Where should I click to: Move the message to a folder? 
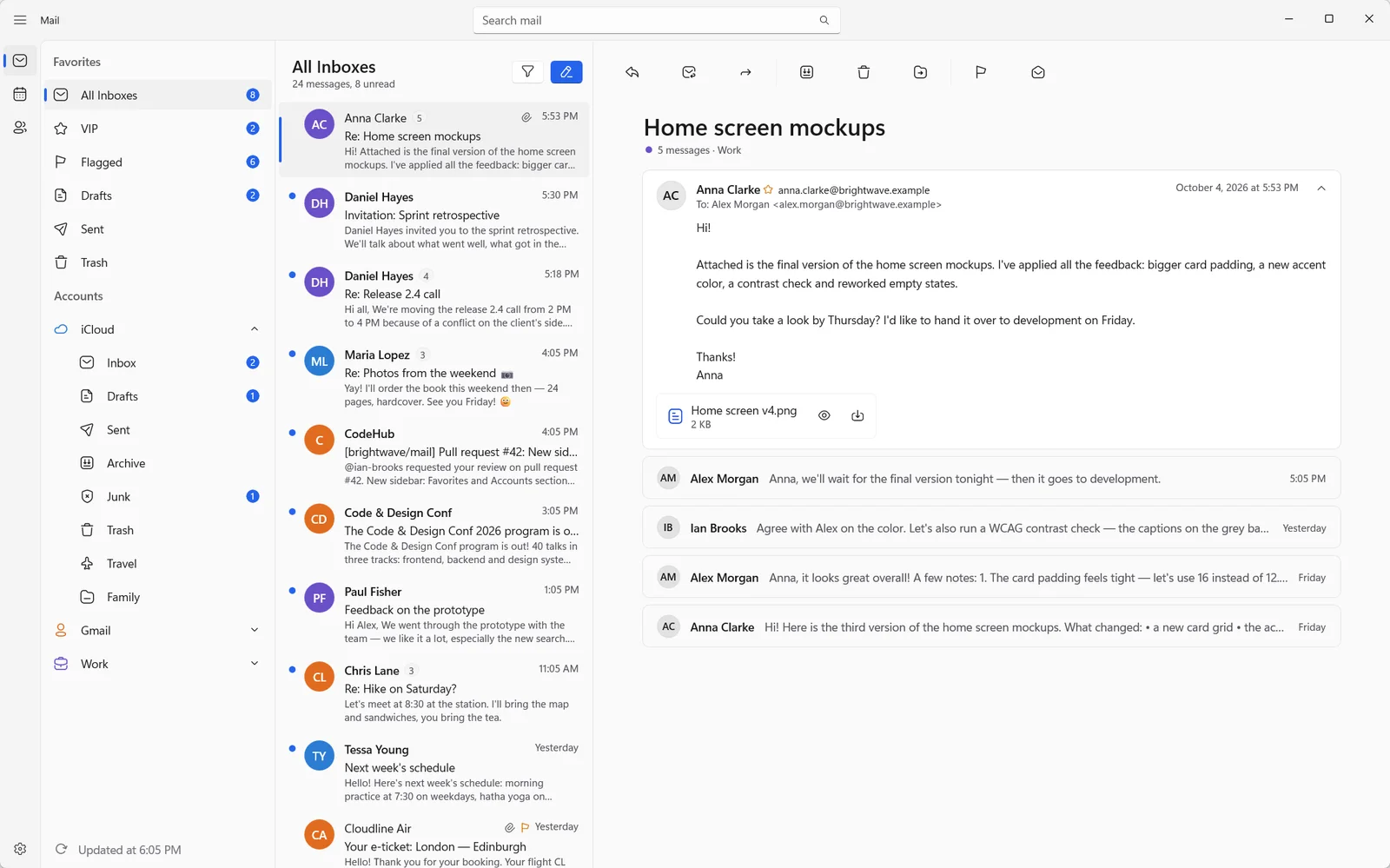click(920, 72)
